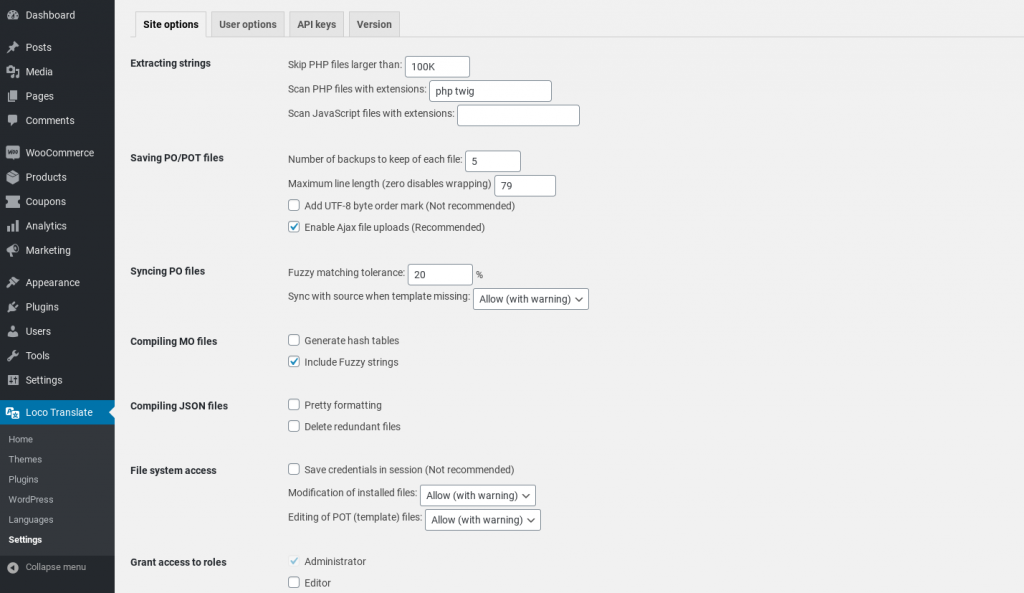
Task: Click the Pages icon in sidebar
Action: (12, 96)
